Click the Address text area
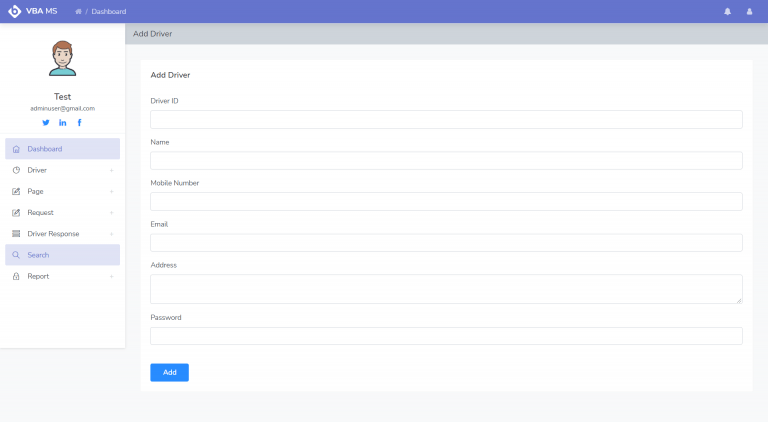This screenshot has width=768, height=422. coord(446,289)
